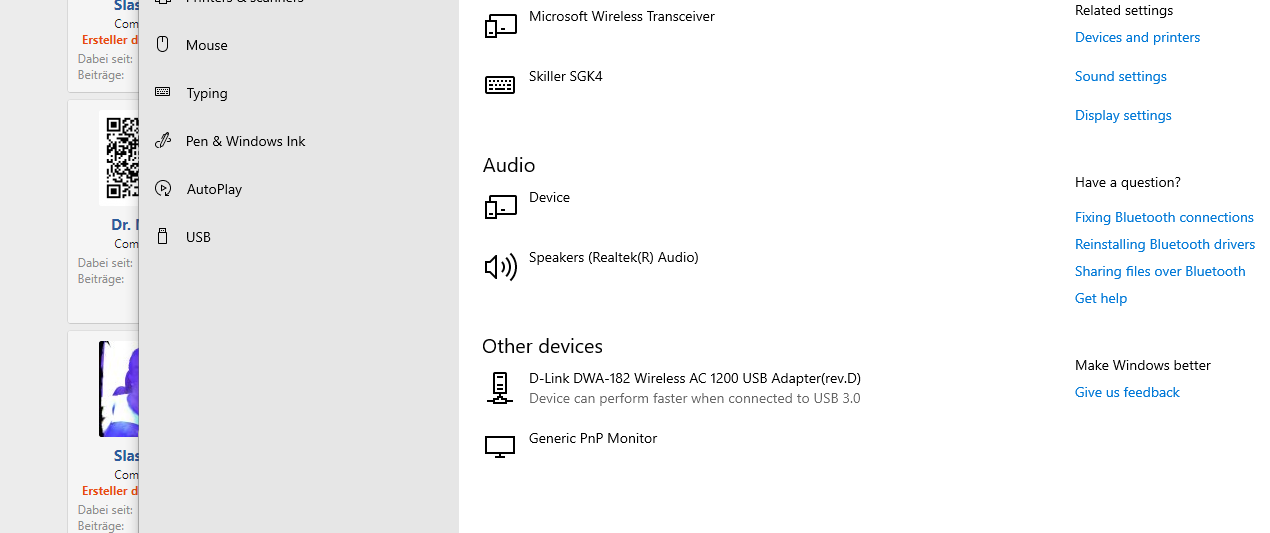Click the Typing keyboard icon in sidebar
The width and height of the screenshot is (1270, 533).
(x=162, y=92)
